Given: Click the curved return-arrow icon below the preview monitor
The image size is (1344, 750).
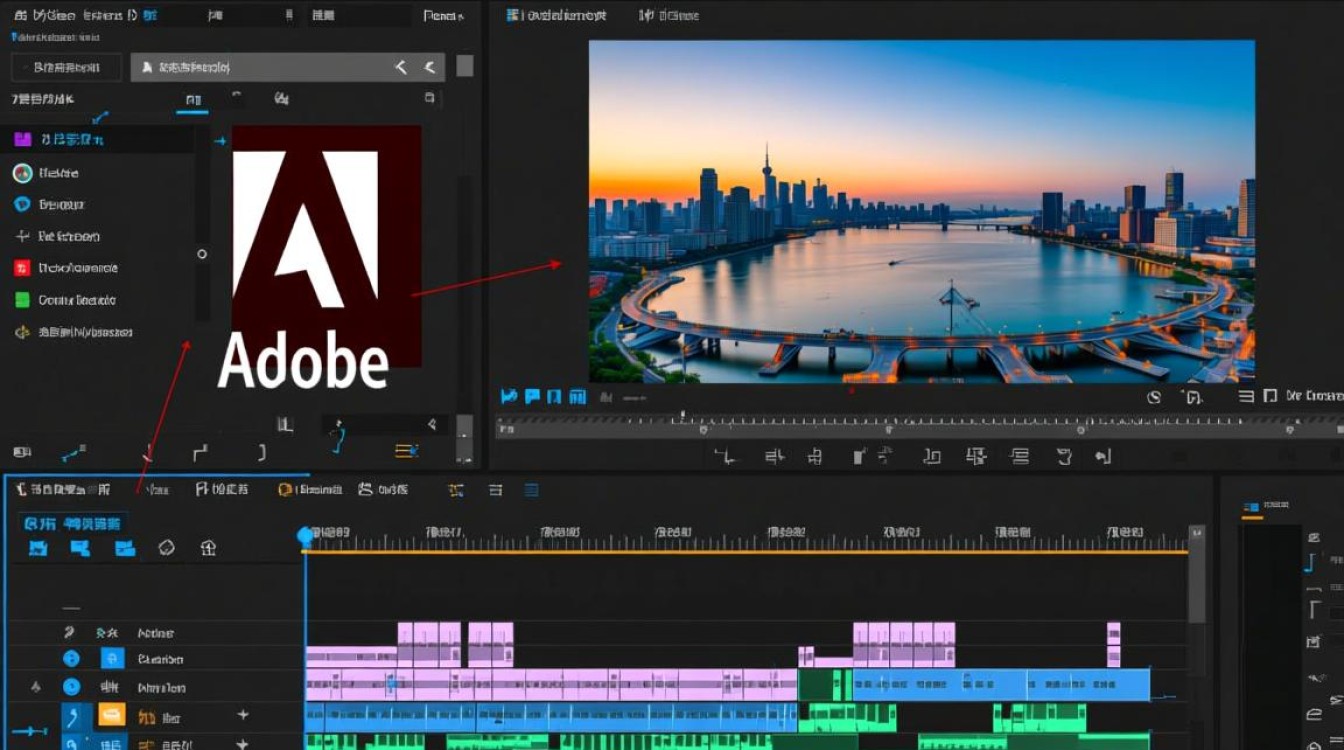Looking at the screenshot, I should coord(1103,457).
